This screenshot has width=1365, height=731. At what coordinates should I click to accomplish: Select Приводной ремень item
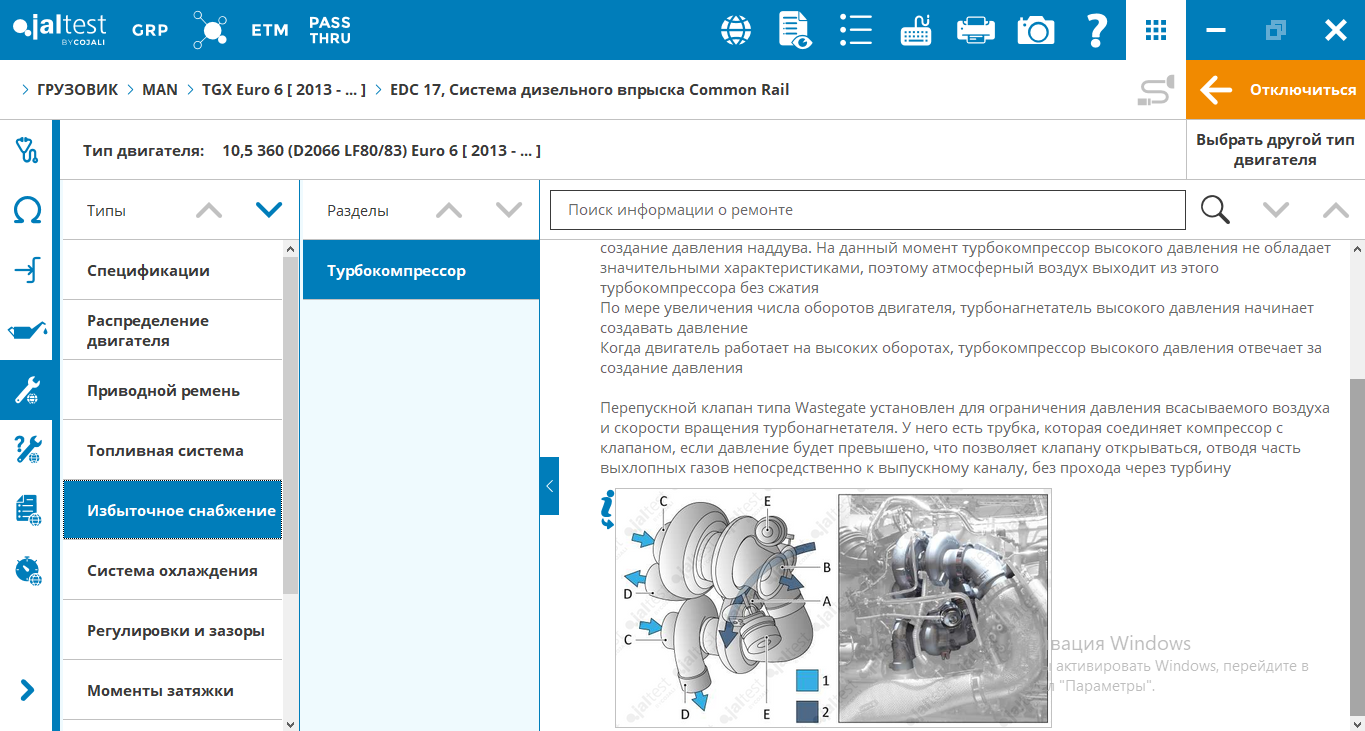[172, 390]
